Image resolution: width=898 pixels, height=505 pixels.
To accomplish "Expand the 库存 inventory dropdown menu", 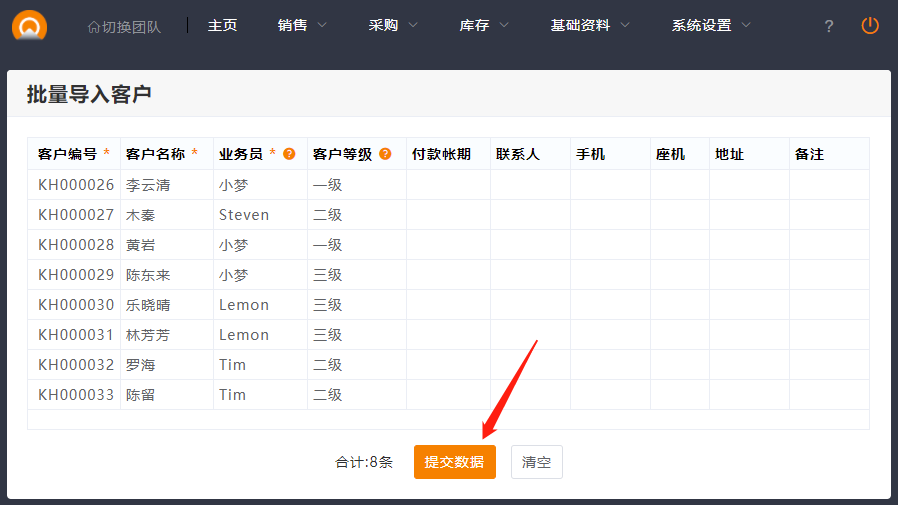I will (484, 26).
